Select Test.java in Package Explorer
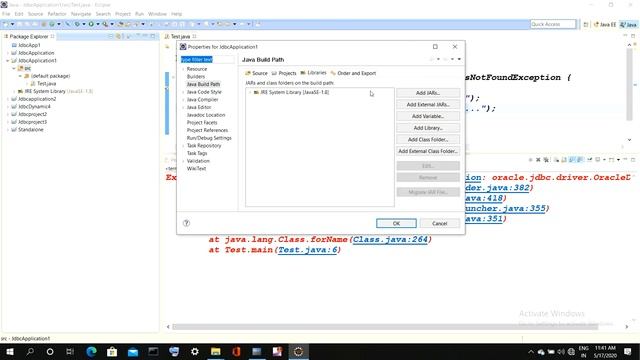640x360 pixels. [x=46, y=84]
